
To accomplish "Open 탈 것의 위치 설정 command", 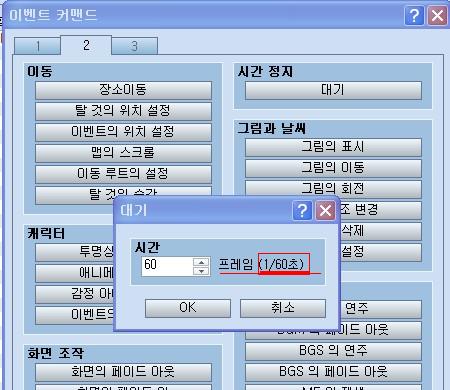I will click(x=123, y=111).
